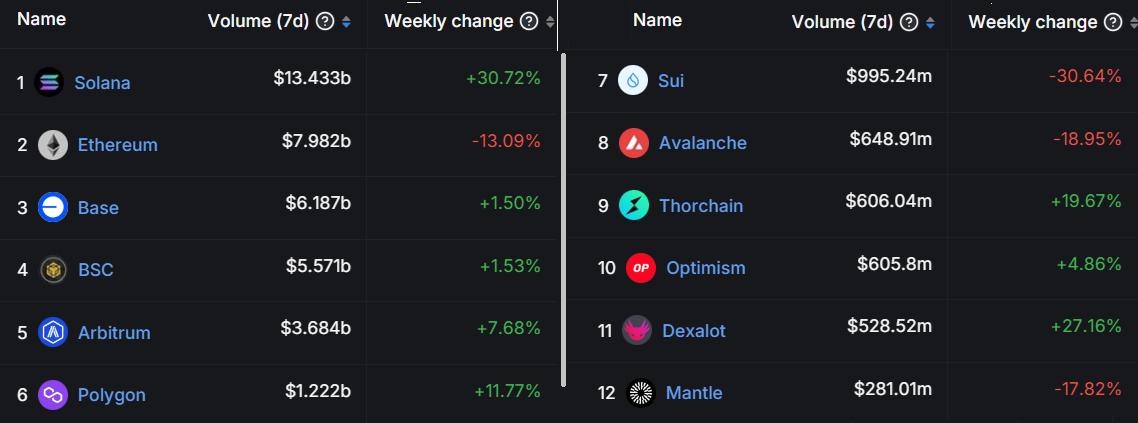Click the Avalanche red logo icon
The width and height of the screenshot is (1138, 423).
tap(634, 143)
